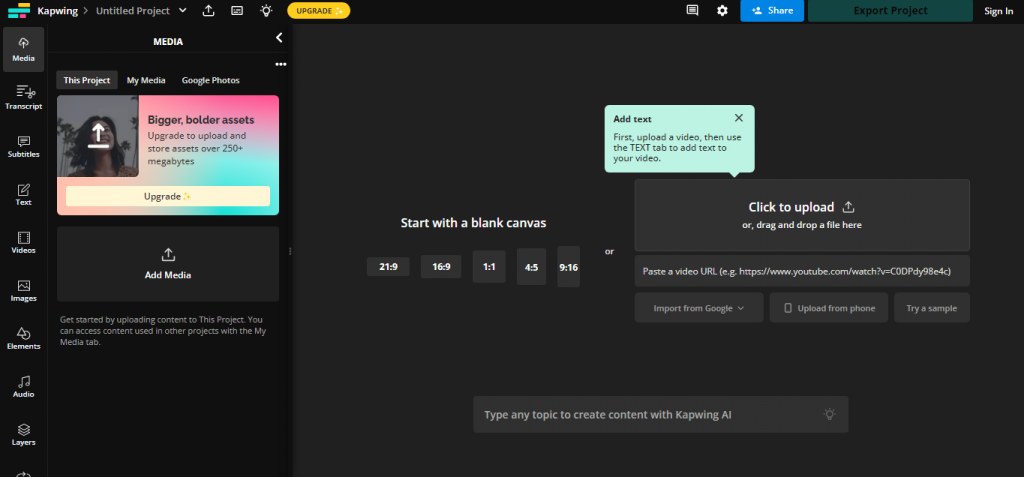Expand the Import from Google dropdown
The width and height of the screenshot is (1024, 477).
pos(699,308)
